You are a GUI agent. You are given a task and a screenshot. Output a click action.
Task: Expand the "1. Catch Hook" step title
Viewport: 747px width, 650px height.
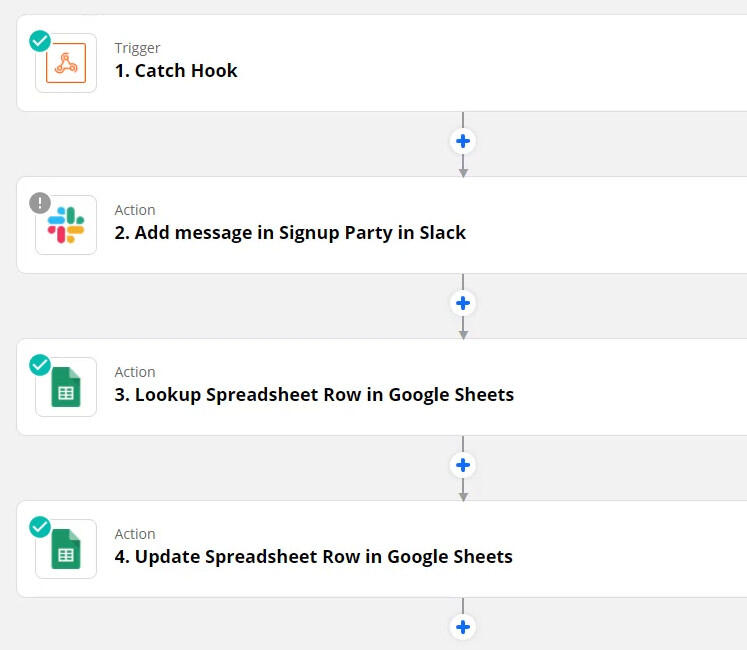176,71
